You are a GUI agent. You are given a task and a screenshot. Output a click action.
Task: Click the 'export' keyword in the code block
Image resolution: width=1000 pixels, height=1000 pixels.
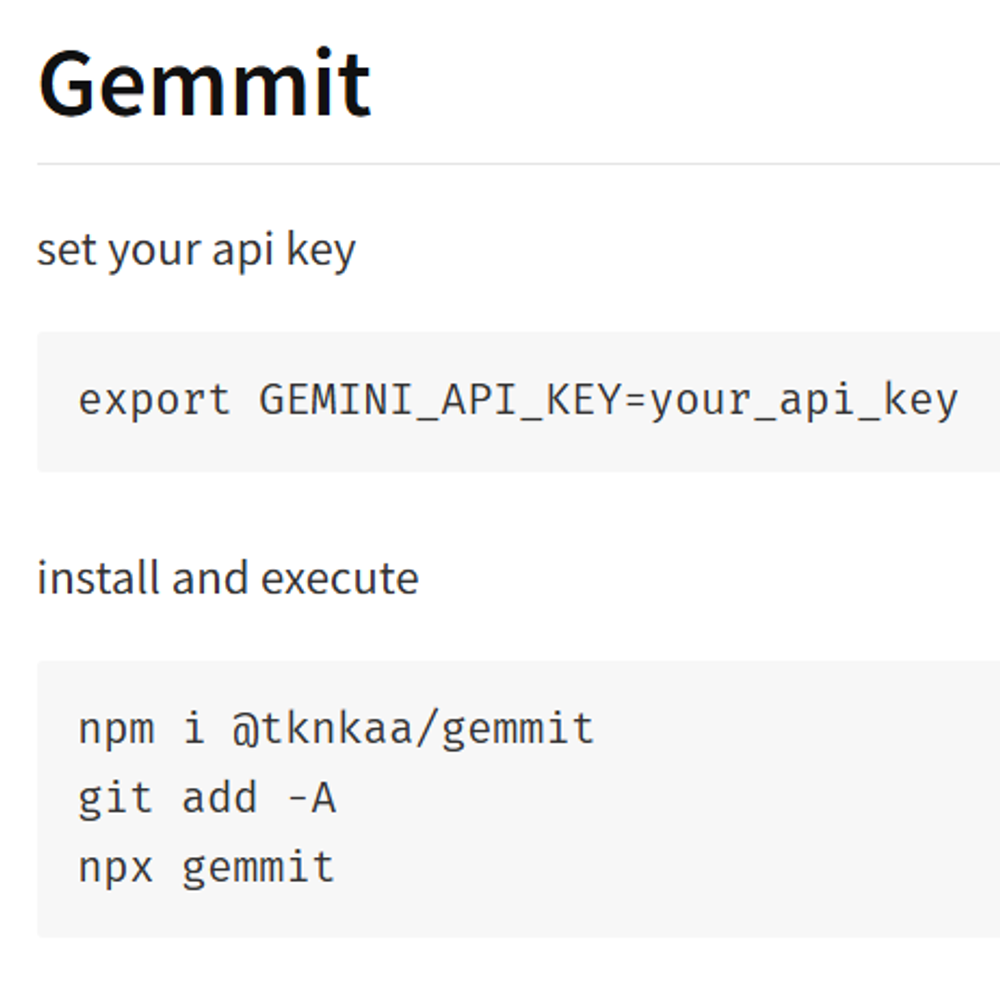[x=154, y=401]
